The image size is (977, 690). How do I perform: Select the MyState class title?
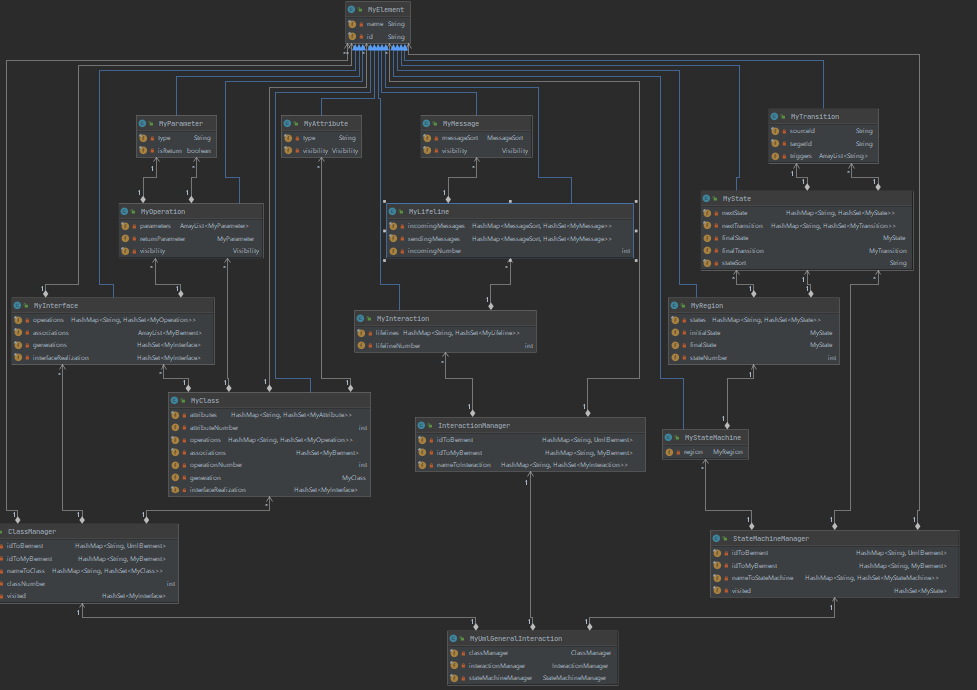pos(736,198)
